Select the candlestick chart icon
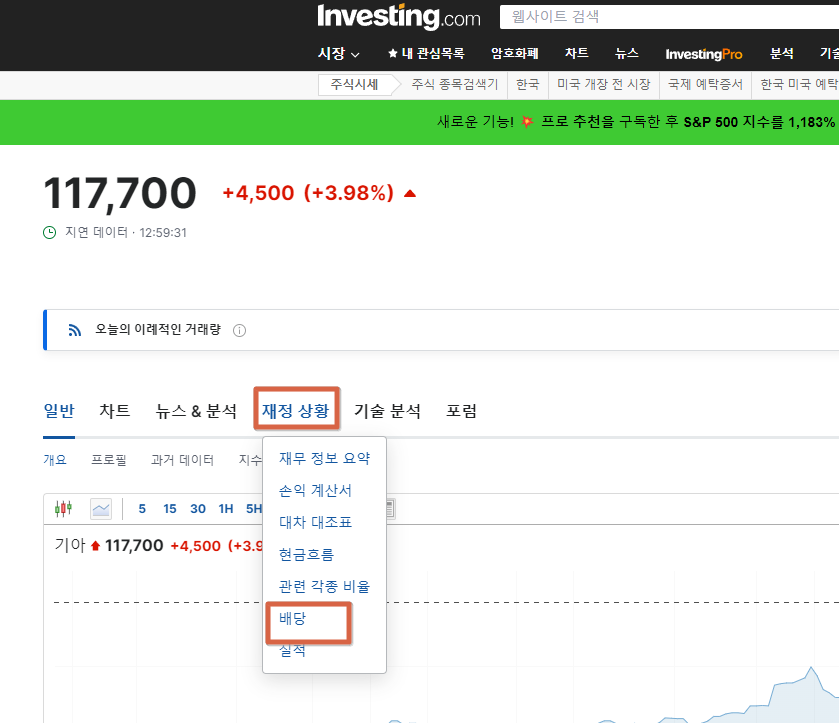839x723 pixels. pyautogui.click(x=62, y=508)
